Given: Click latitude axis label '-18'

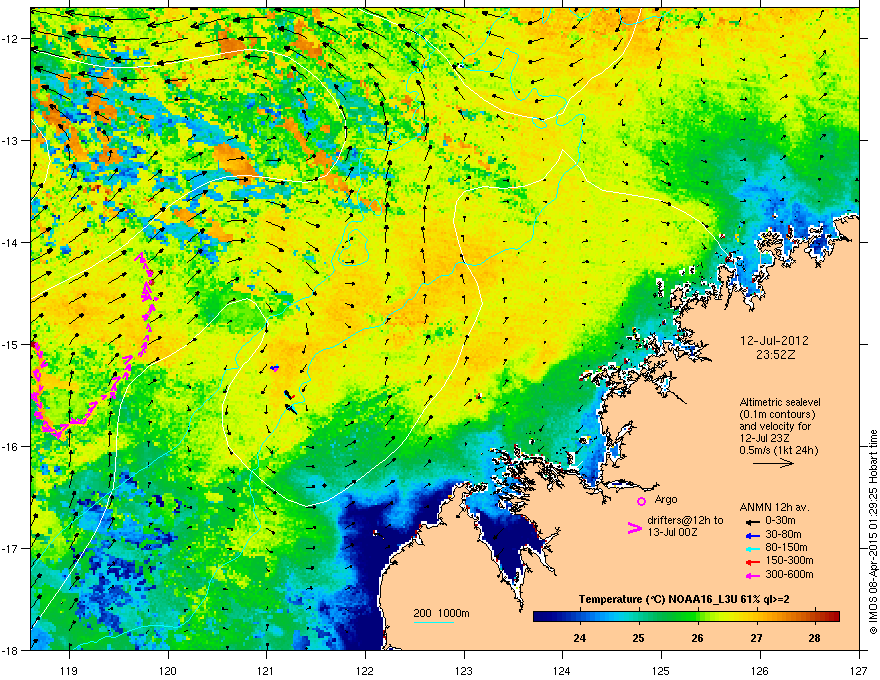Looking at the screenshot, I should [x=11, y=650].
